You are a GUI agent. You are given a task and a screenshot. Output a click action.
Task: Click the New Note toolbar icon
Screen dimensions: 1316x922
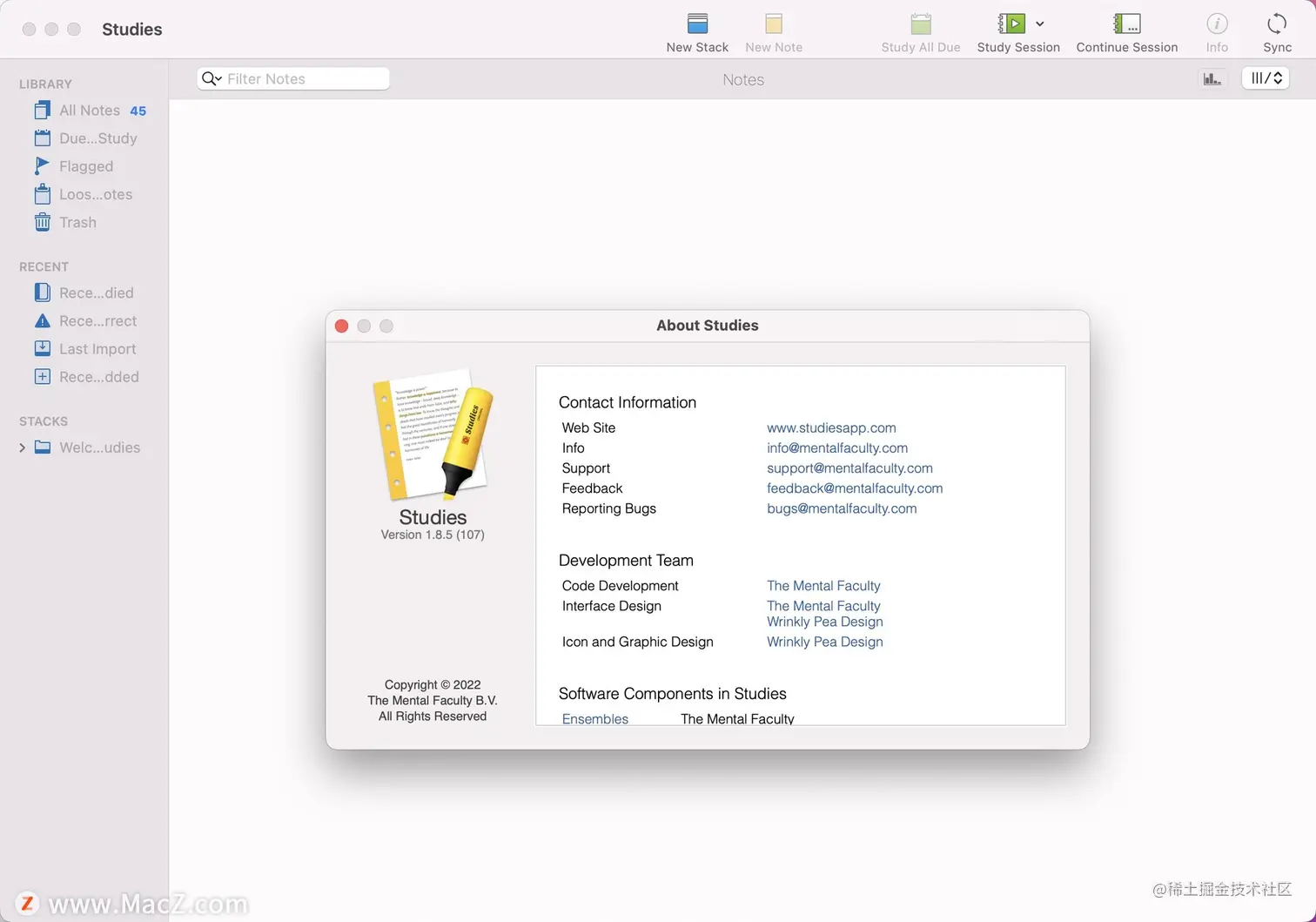774,24
